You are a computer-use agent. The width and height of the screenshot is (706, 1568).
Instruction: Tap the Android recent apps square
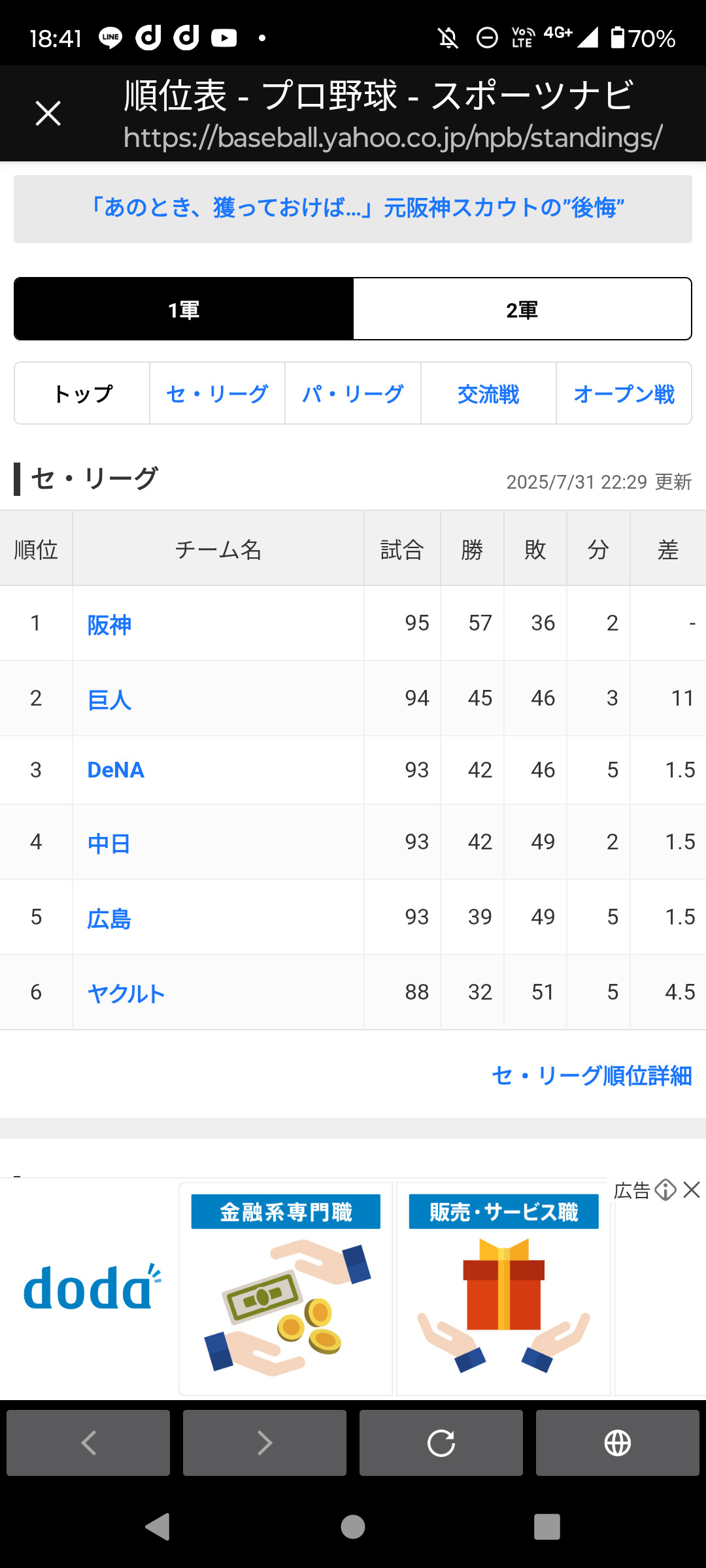pyautogui.click(x=547, y=1527)
